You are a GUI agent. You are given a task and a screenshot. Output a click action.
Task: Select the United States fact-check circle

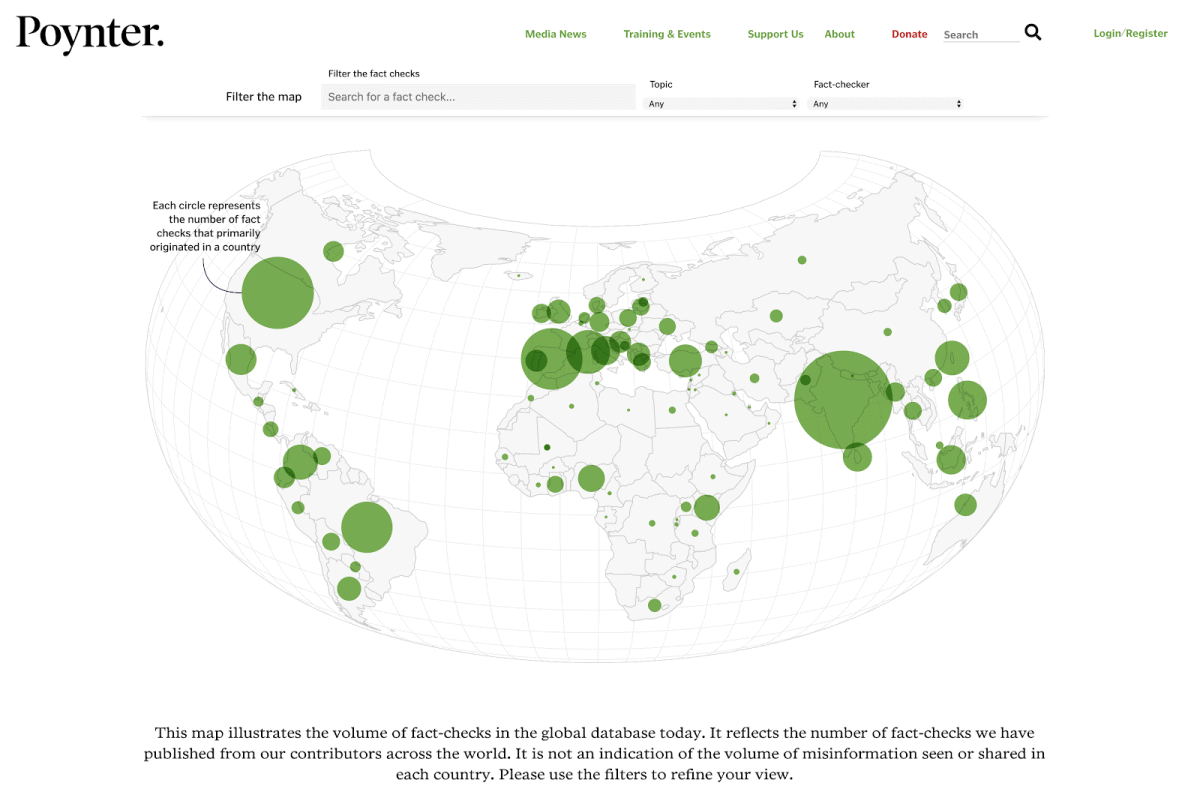278,293
